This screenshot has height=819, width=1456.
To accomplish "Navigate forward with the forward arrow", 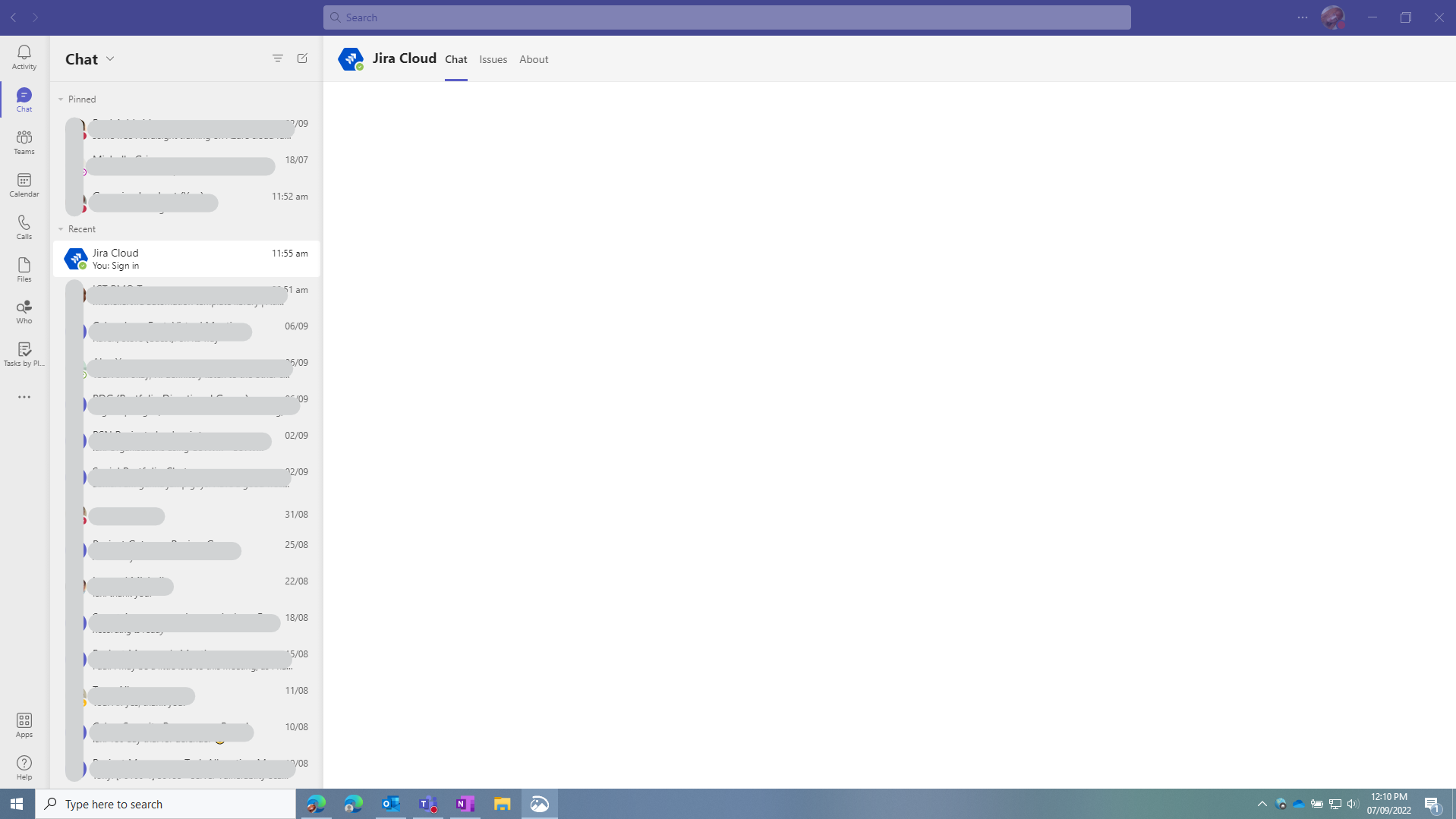I will pos(35,17).
